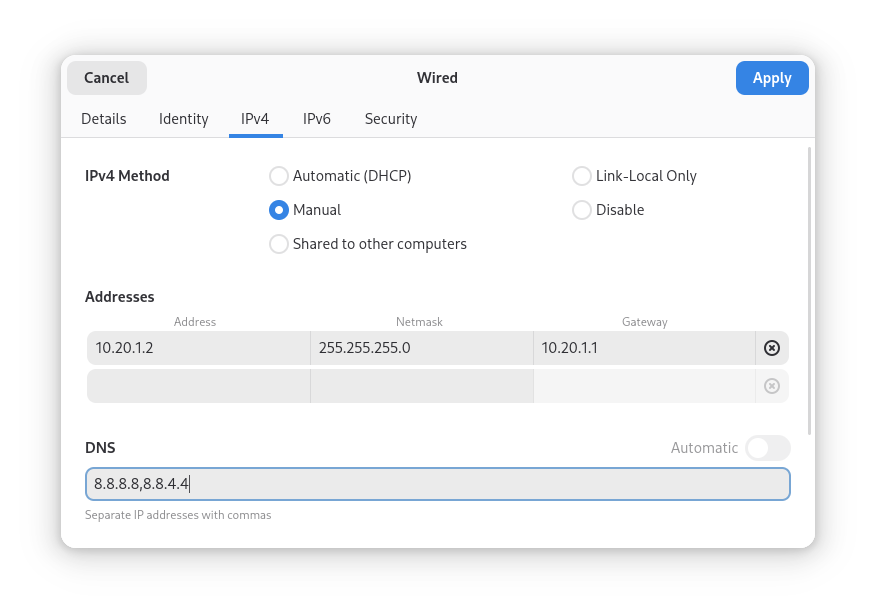The width and height of the screenshot is (876, 615).
Task: Click the 255.255.255.0 Netmask field
Action: (x=420, y=348)
